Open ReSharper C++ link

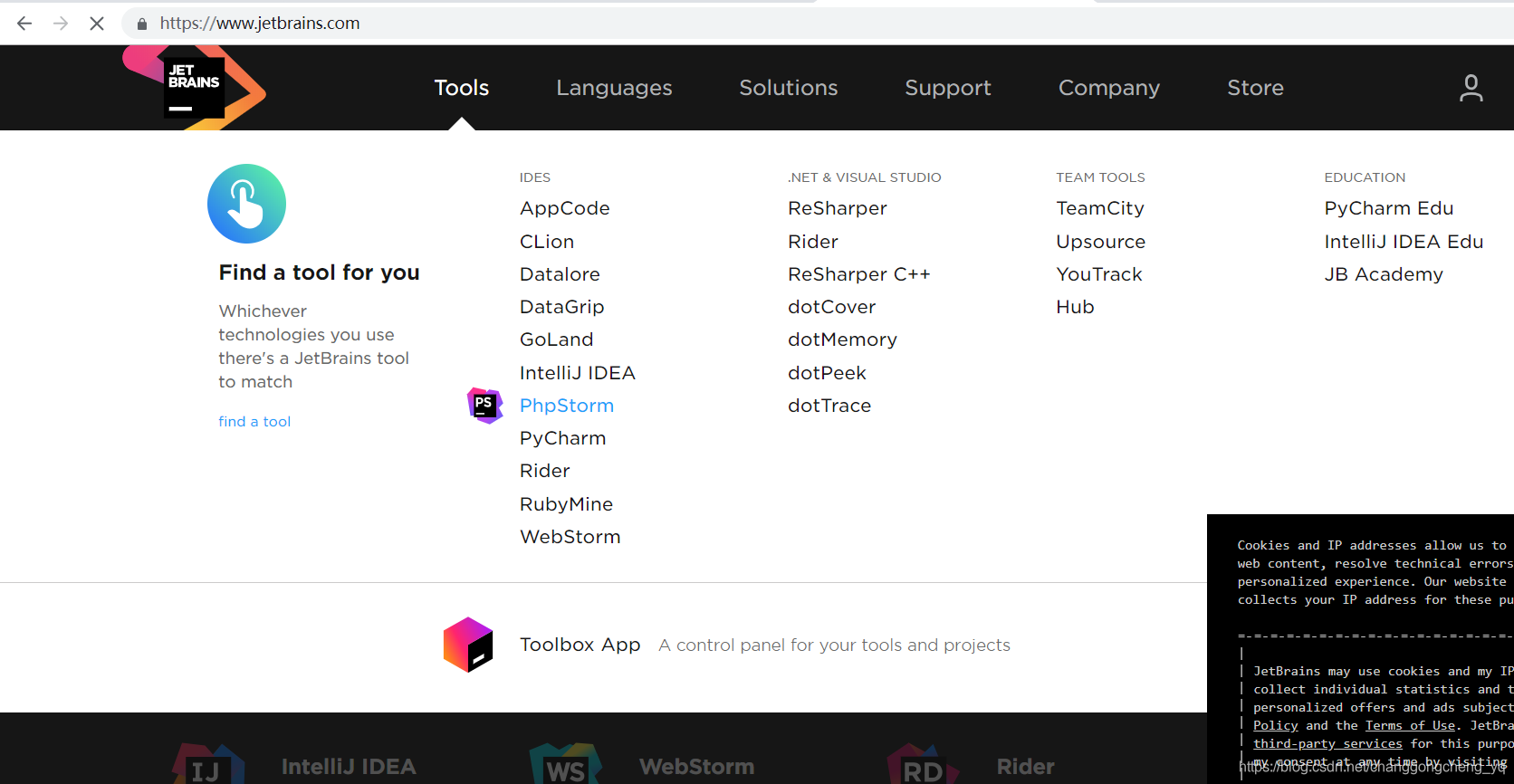pyautogui.click(x=859, y=274)
